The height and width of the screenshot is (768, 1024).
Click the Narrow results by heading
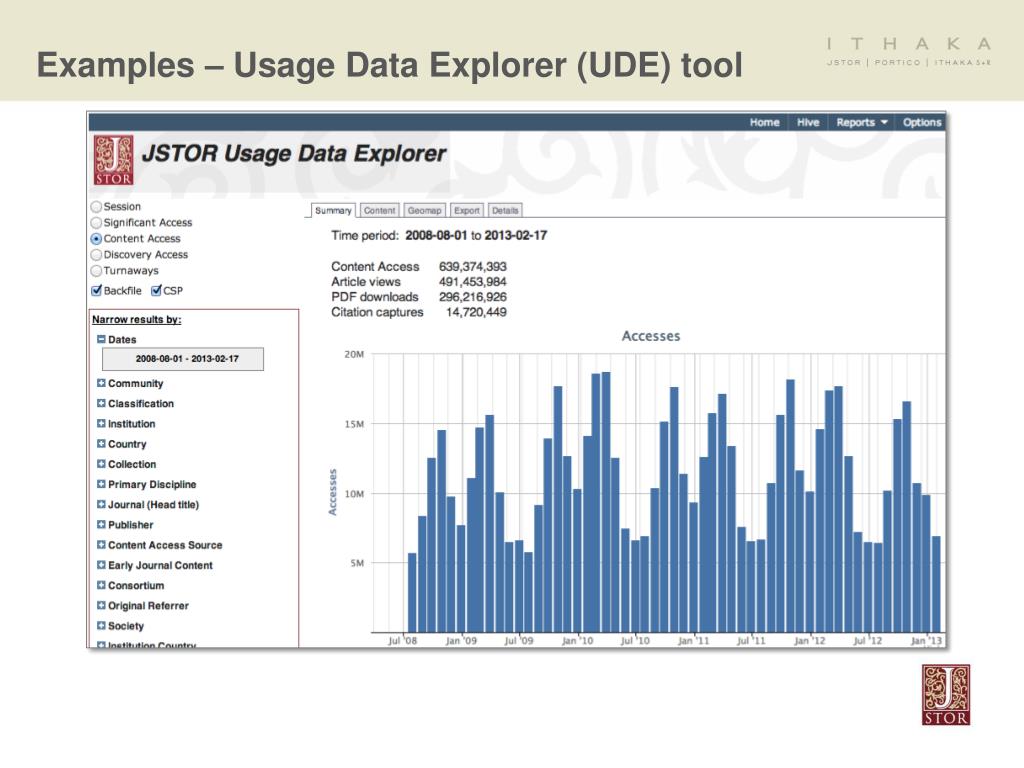136,319
